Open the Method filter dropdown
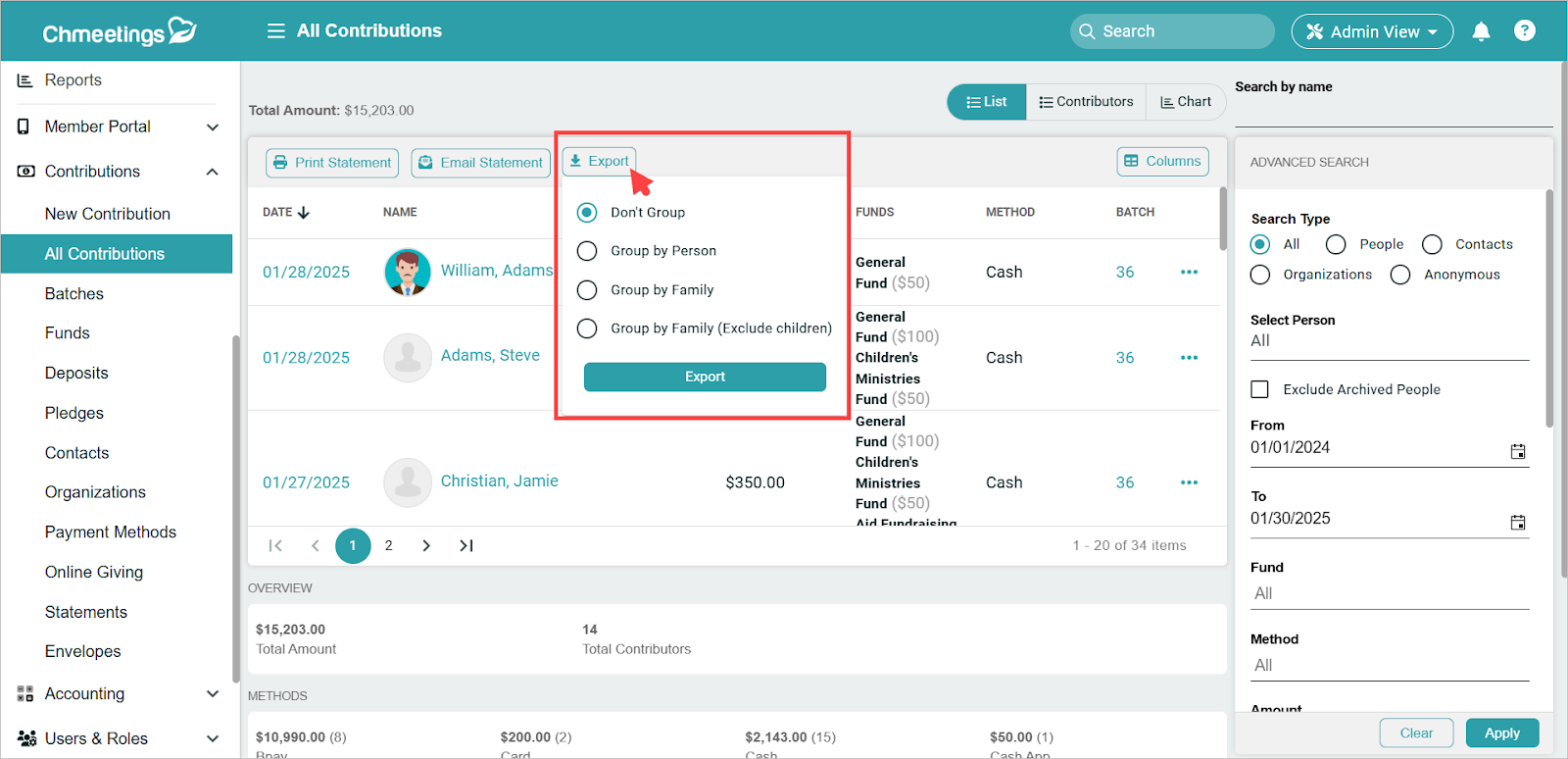Image resolution: width=1568 pixels, height=759 pixels. coord(1390,666)
